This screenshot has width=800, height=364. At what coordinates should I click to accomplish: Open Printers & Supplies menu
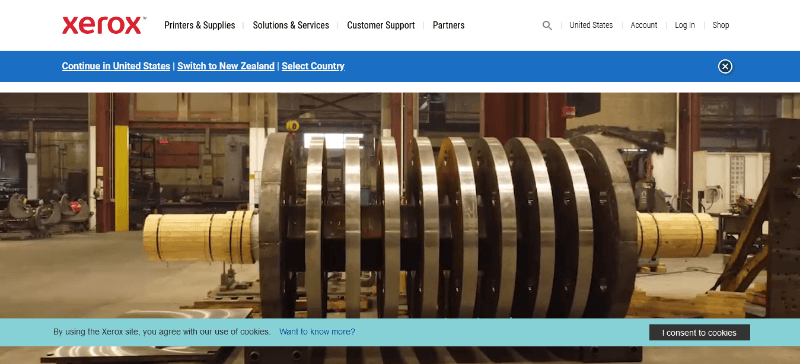pos(199,25)
